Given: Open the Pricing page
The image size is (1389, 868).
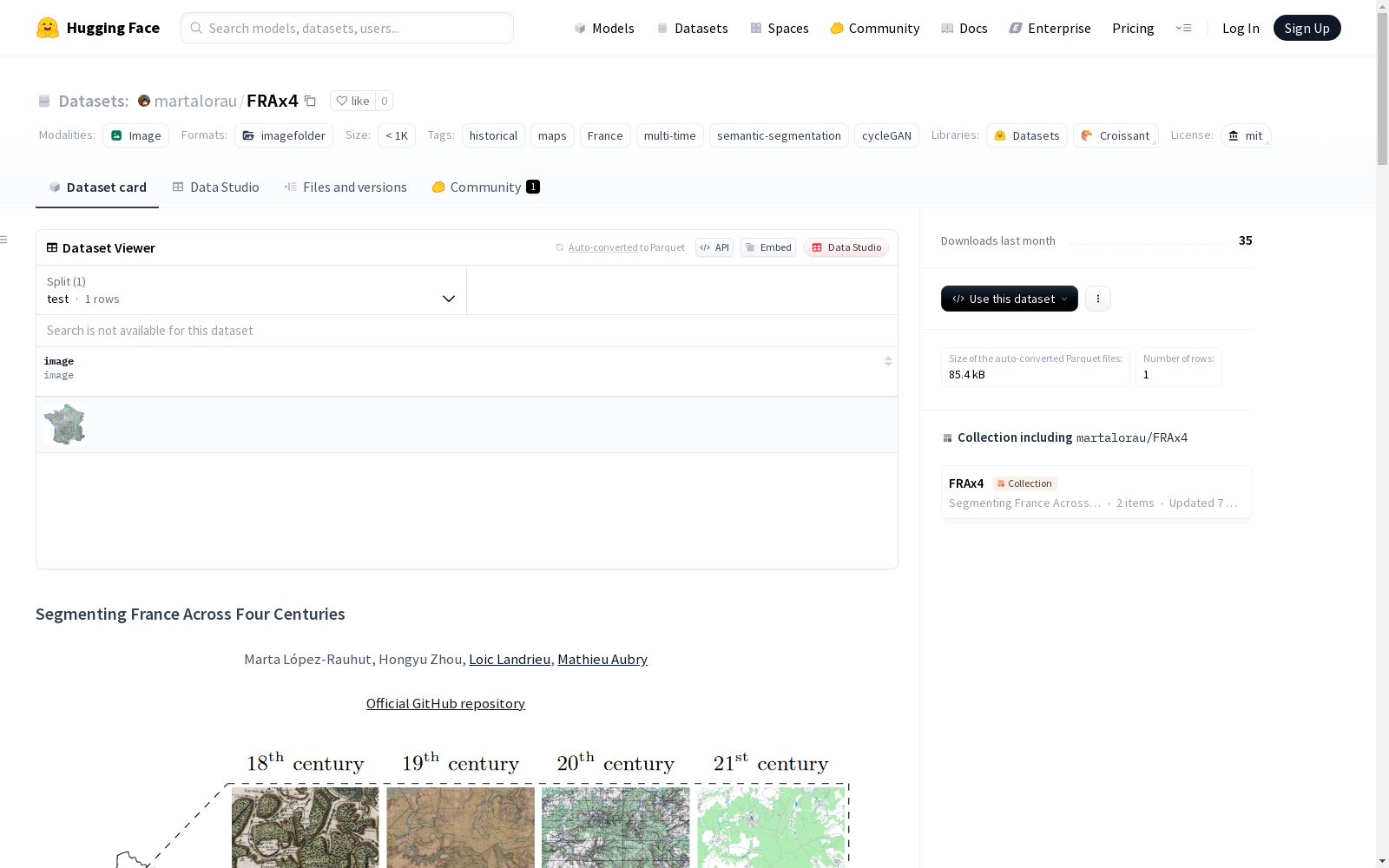Looking at the screenshot, I should click(1133, 28).
